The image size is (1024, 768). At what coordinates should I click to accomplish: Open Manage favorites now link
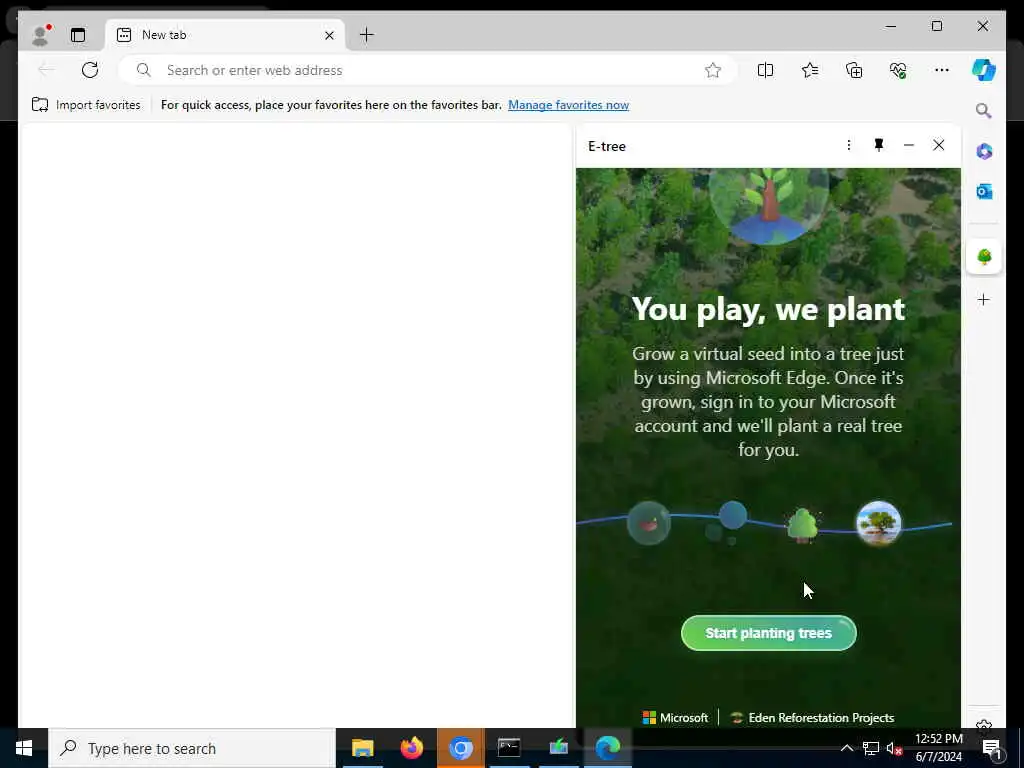click(x=568, y=105)
